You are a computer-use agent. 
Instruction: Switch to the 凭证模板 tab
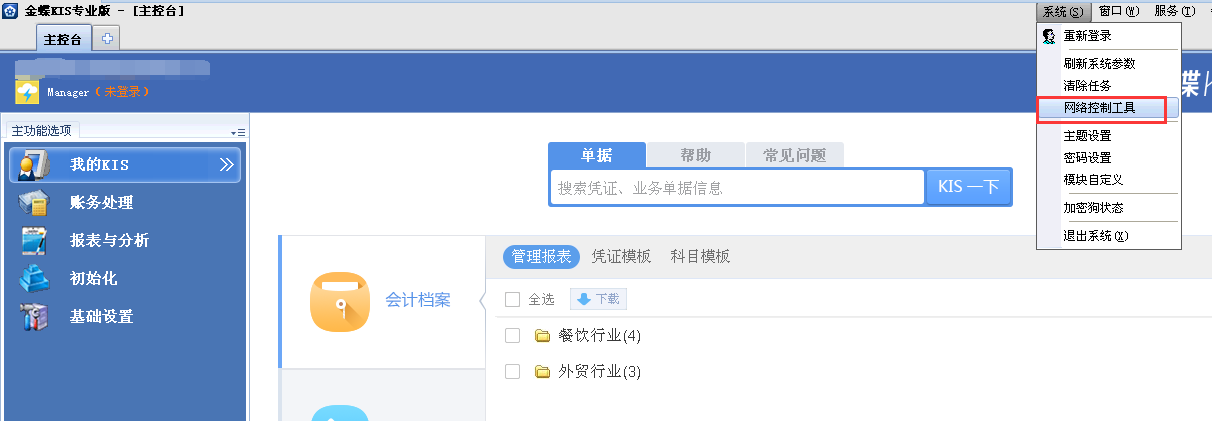coord(621,256)
